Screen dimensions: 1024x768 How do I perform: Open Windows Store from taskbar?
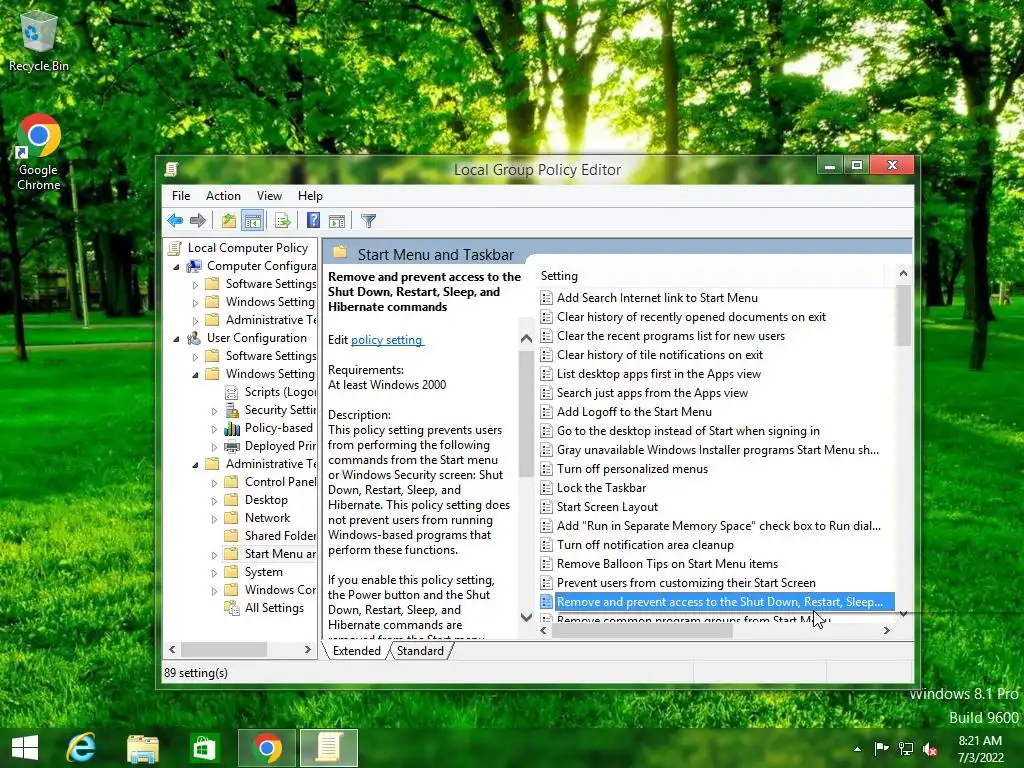coord(204,748)
